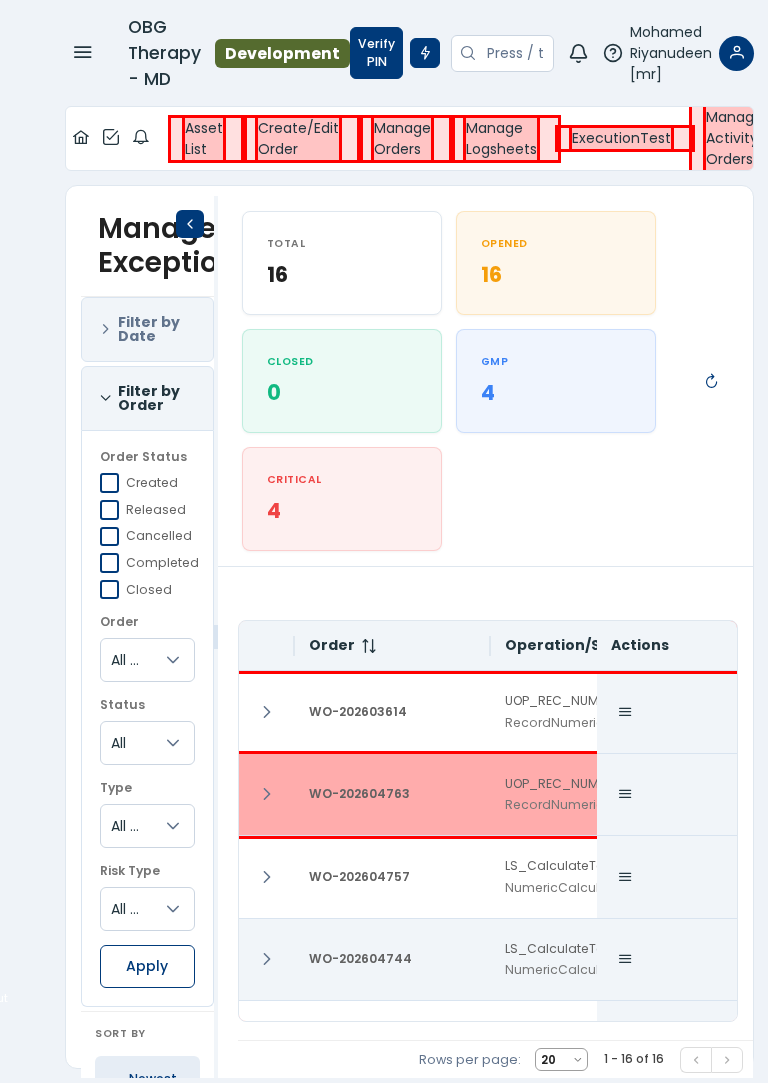
Task: Open notifications bell in top header
Action: pos(578,53)
